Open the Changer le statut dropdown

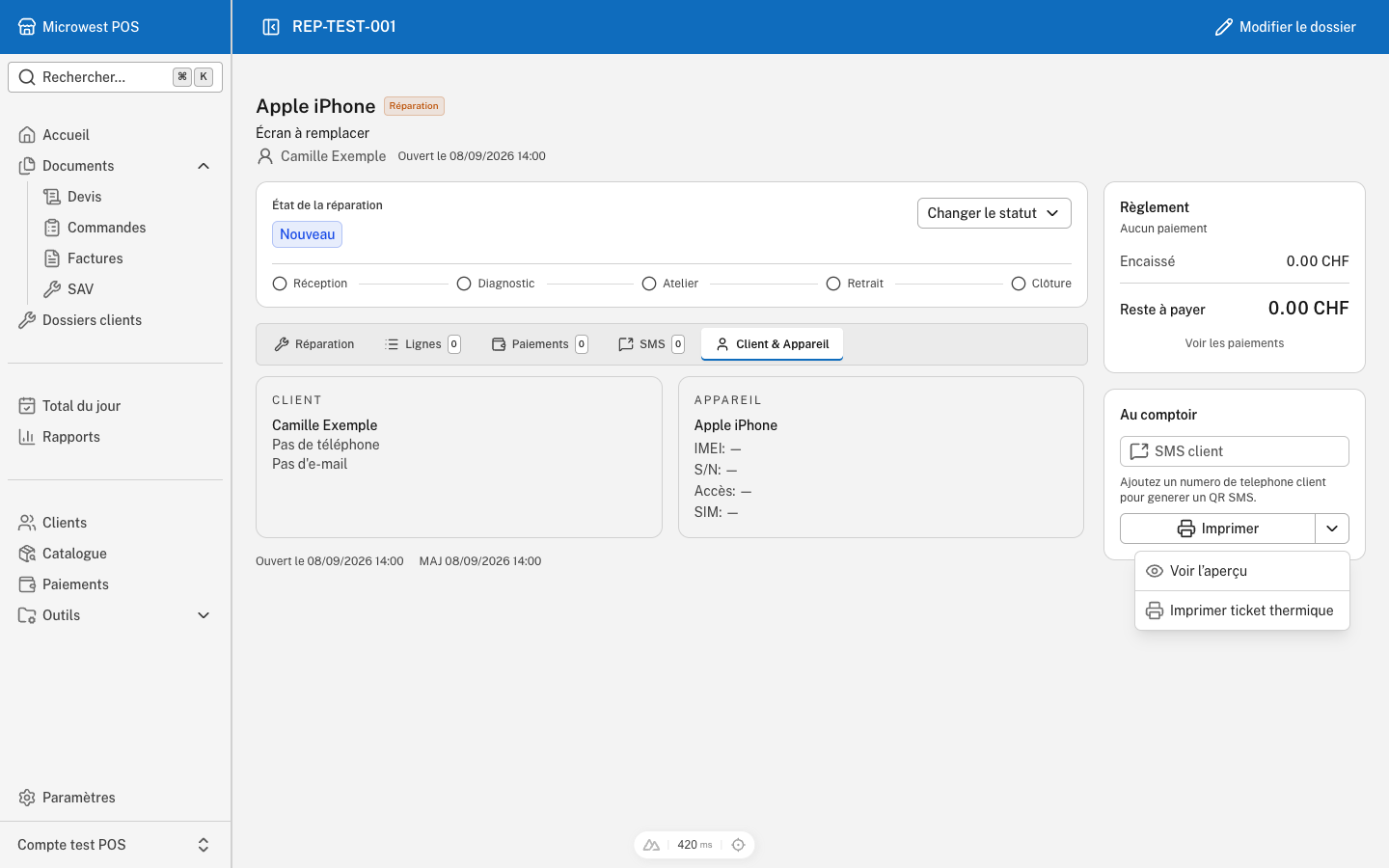(x=994, y=213)
